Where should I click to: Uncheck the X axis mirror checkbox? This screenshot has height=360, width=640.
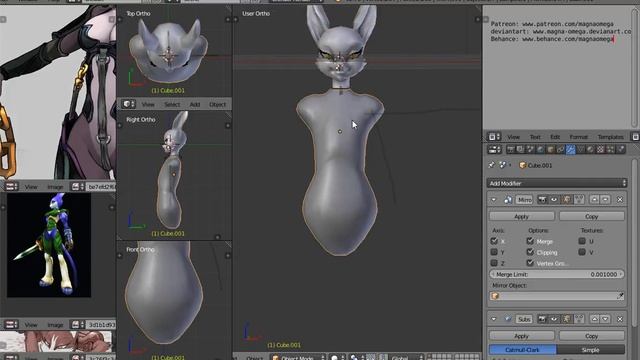494,241
